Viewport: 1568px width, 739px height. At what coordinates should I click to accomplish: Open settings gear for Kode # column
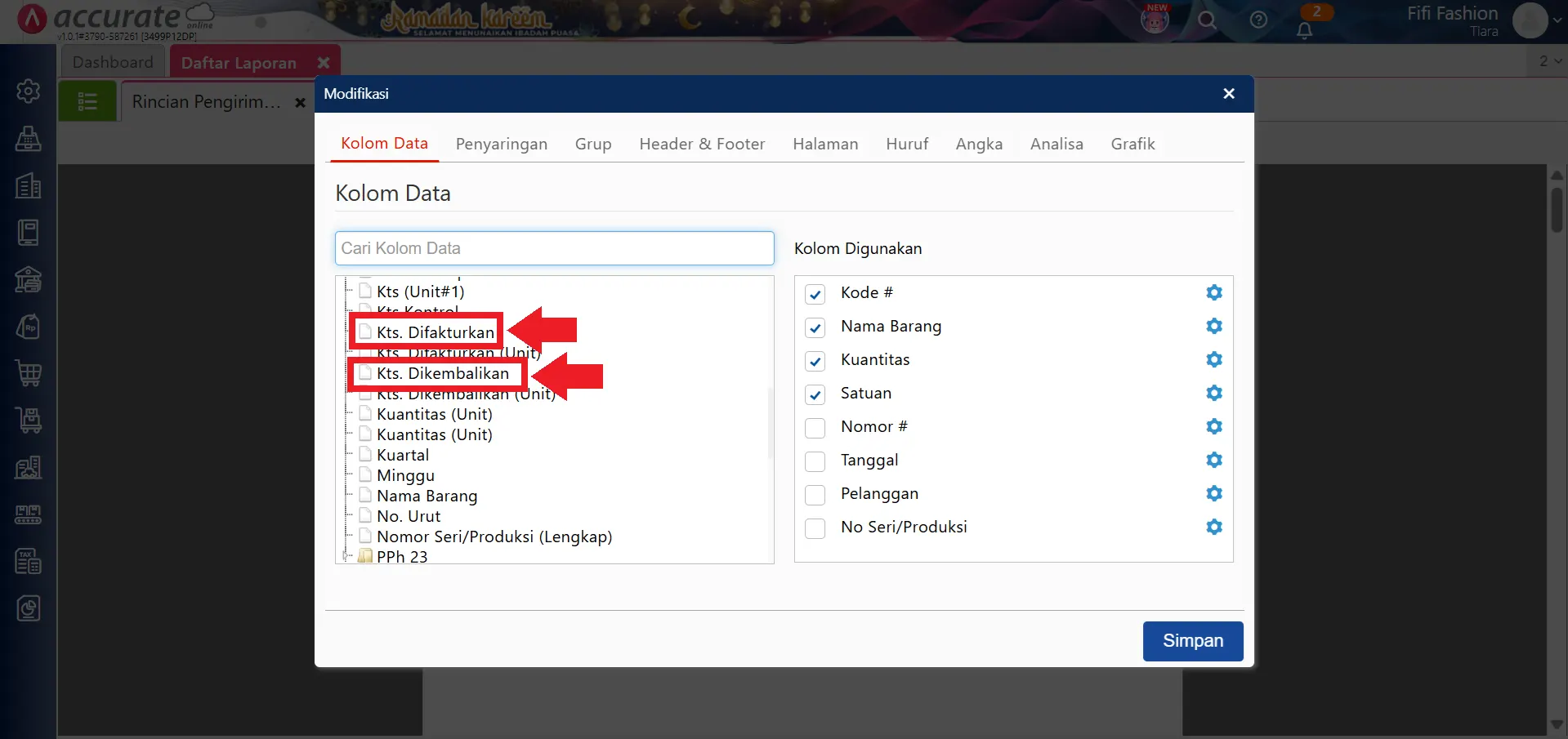[1213, 292]
